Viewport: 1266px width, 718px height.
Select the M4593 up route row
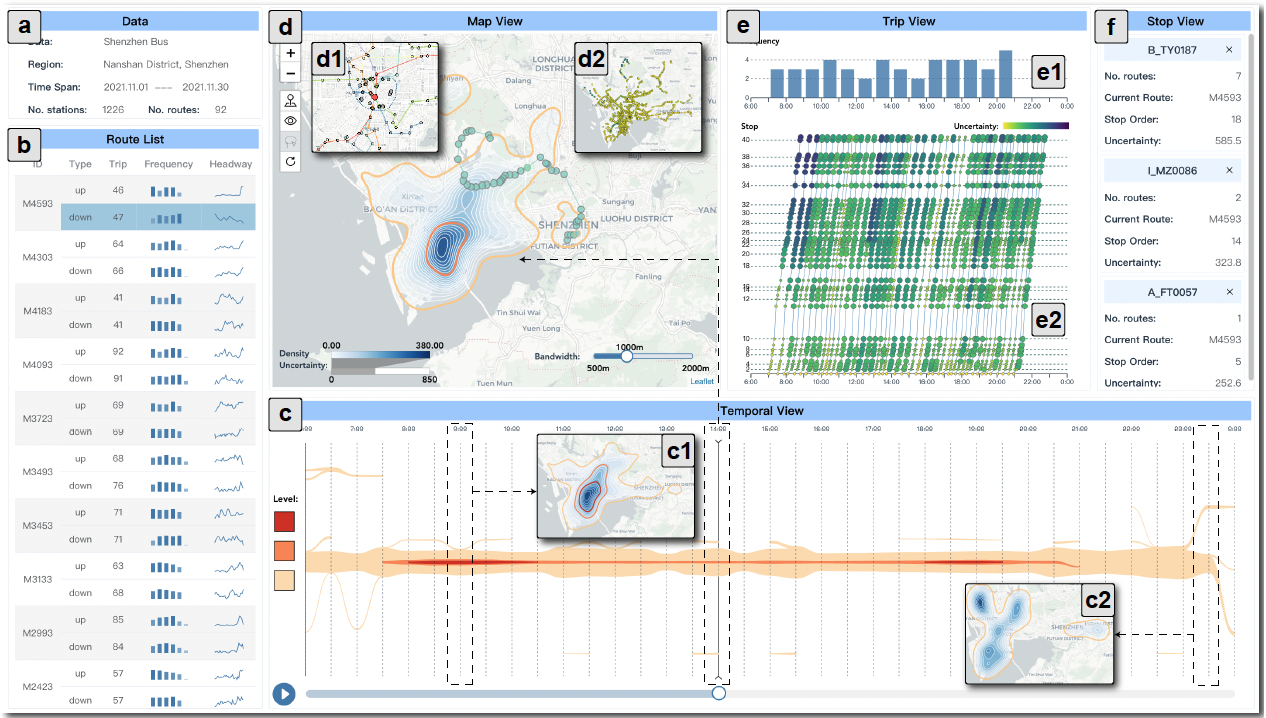[x=158, y=189]
